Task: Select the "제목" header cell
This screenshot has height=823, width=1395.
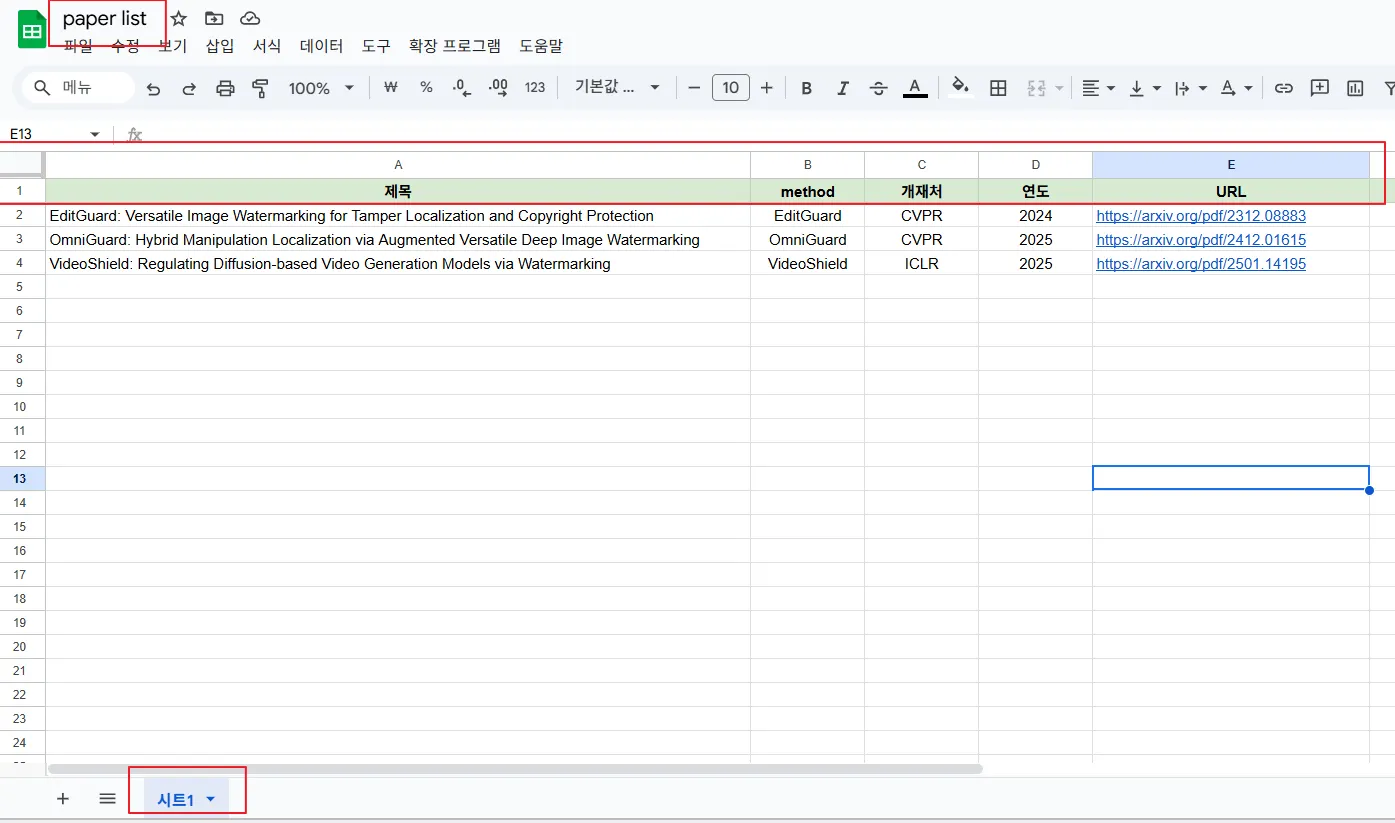Action: (398, 191)
